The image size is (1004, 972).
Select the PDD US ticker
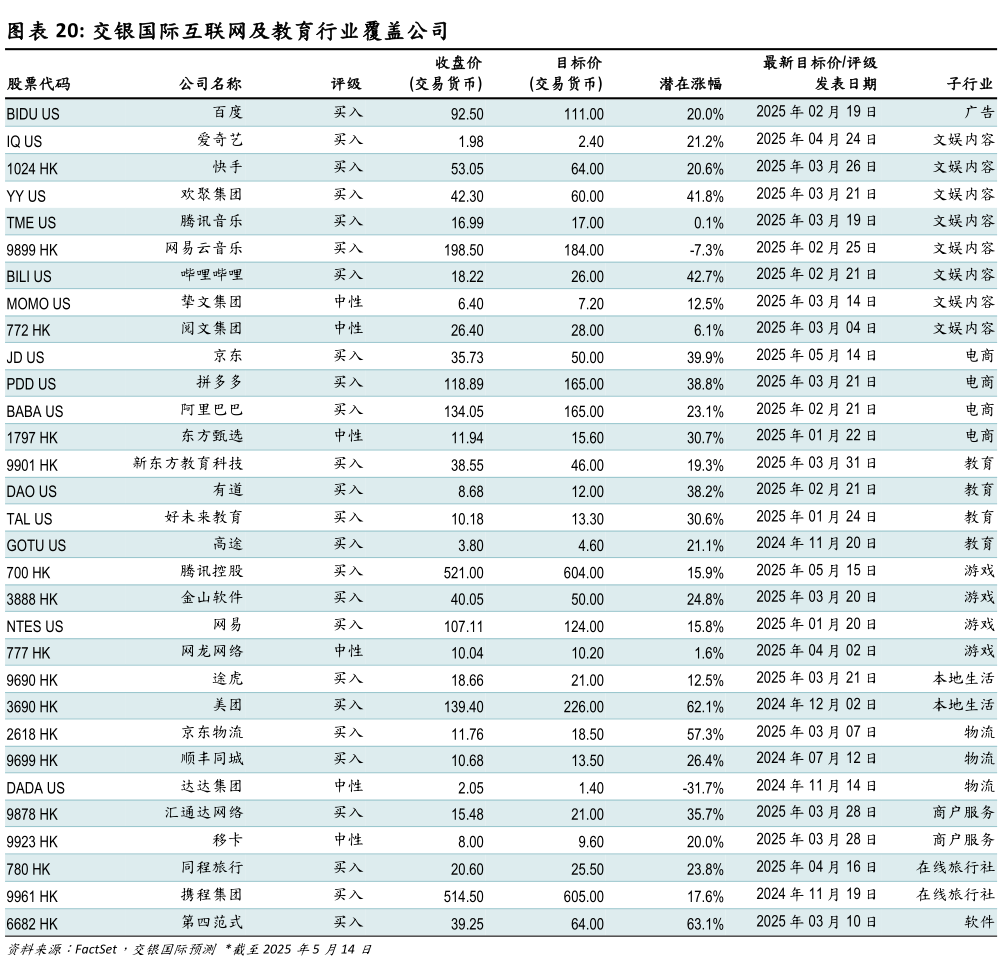31,384
